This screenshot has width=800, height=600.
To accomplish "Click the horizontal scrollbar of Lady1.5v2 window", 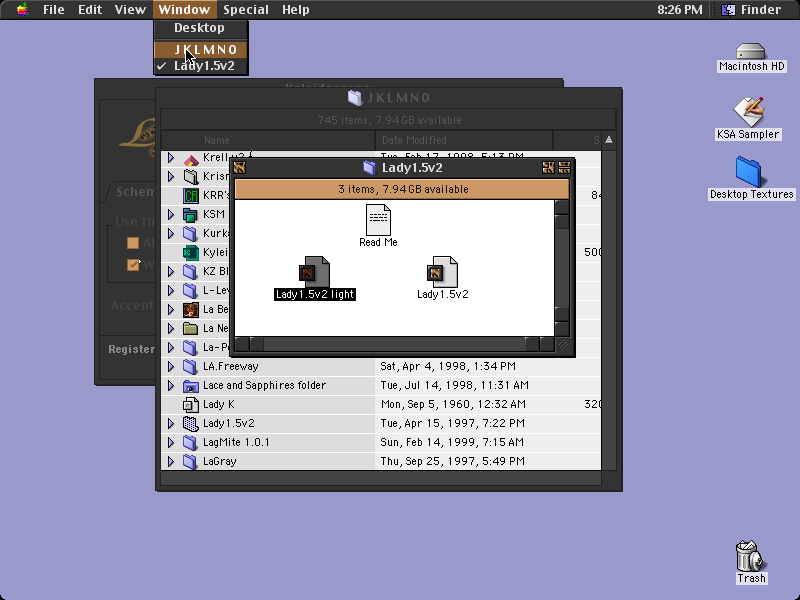I will click(395, 344).
